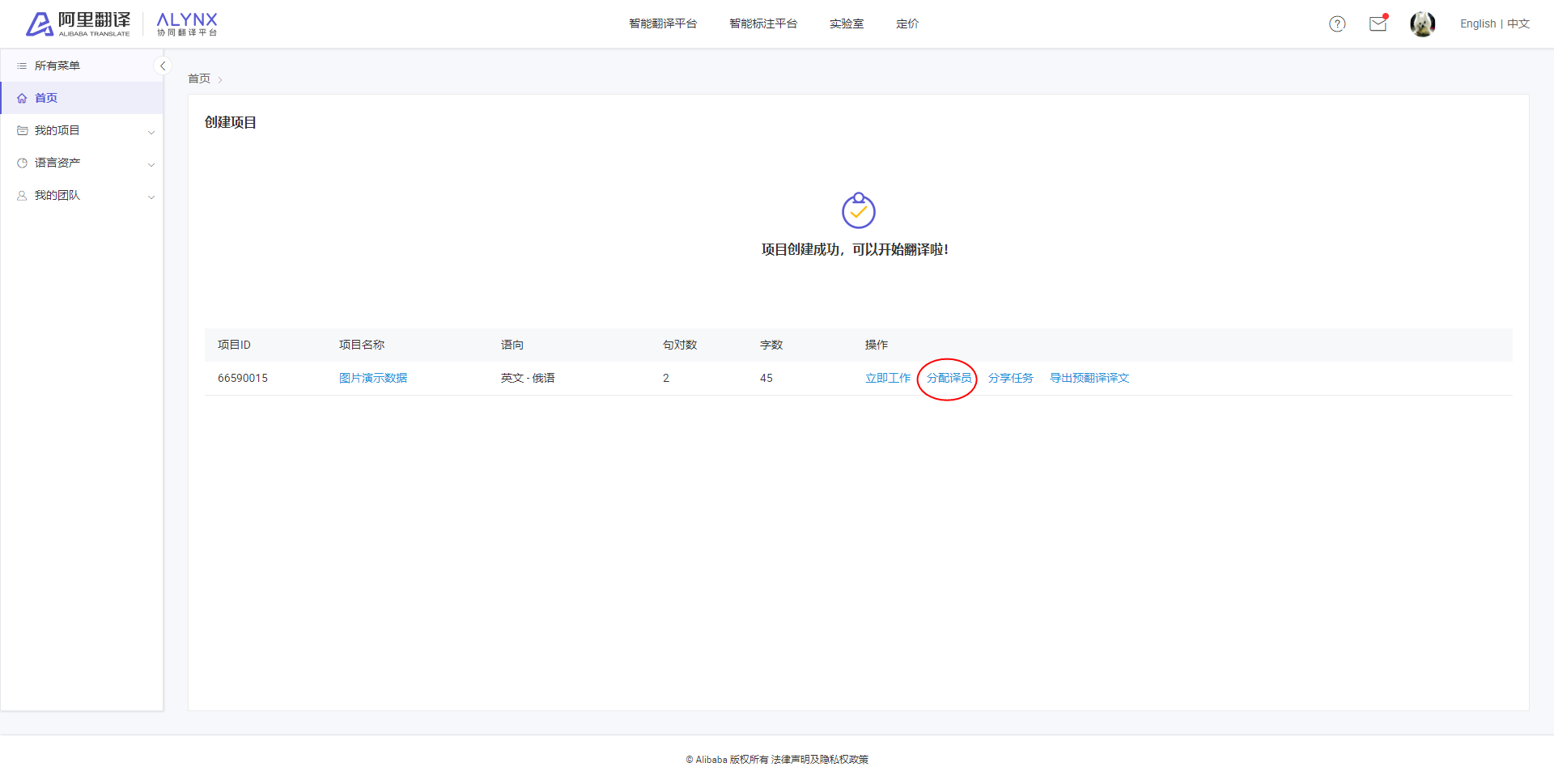
Task: Click the person icon beside 我的团队
Action: click(x=22, y=196)
